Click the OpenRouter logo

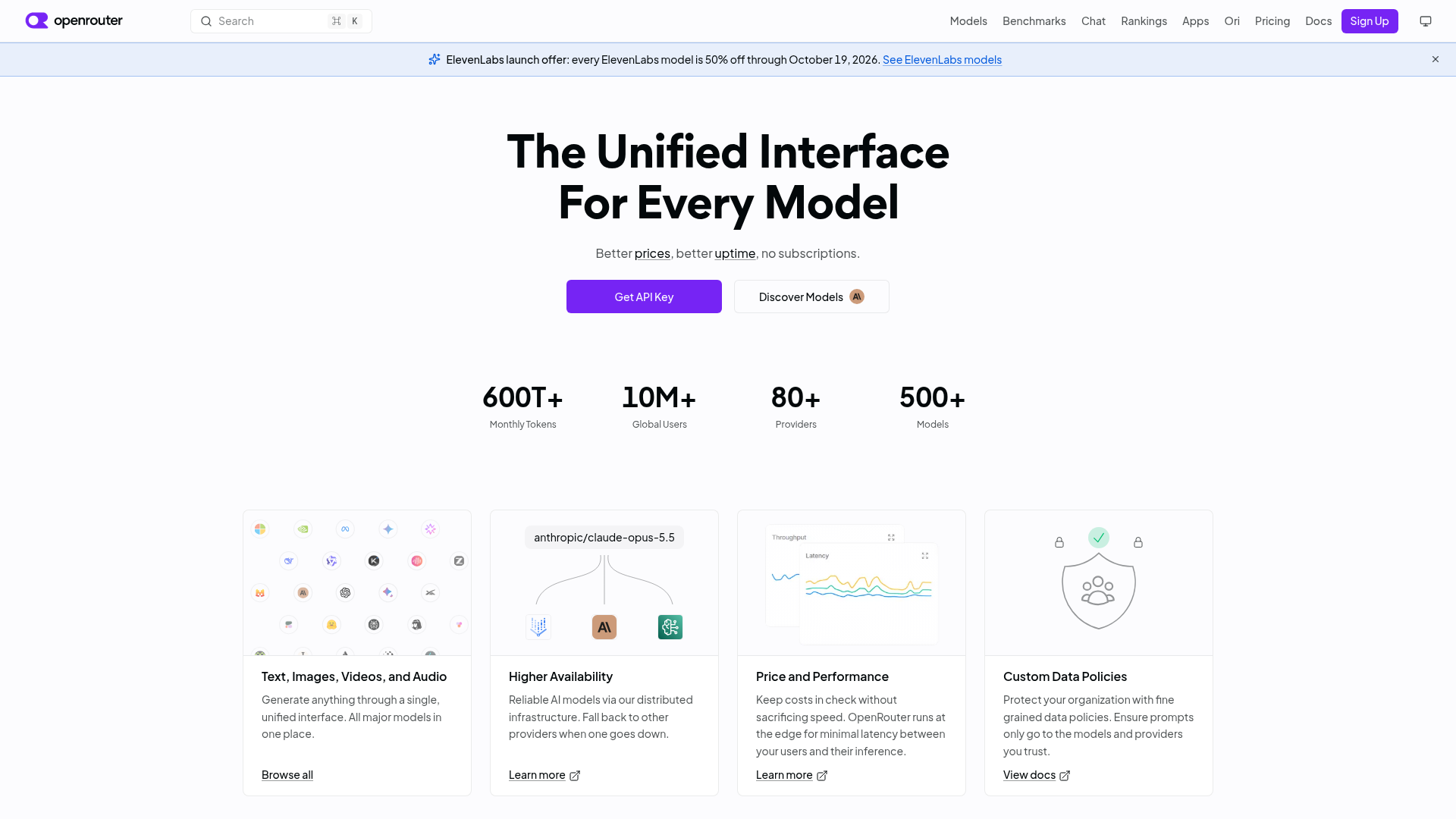click(74, 20)
